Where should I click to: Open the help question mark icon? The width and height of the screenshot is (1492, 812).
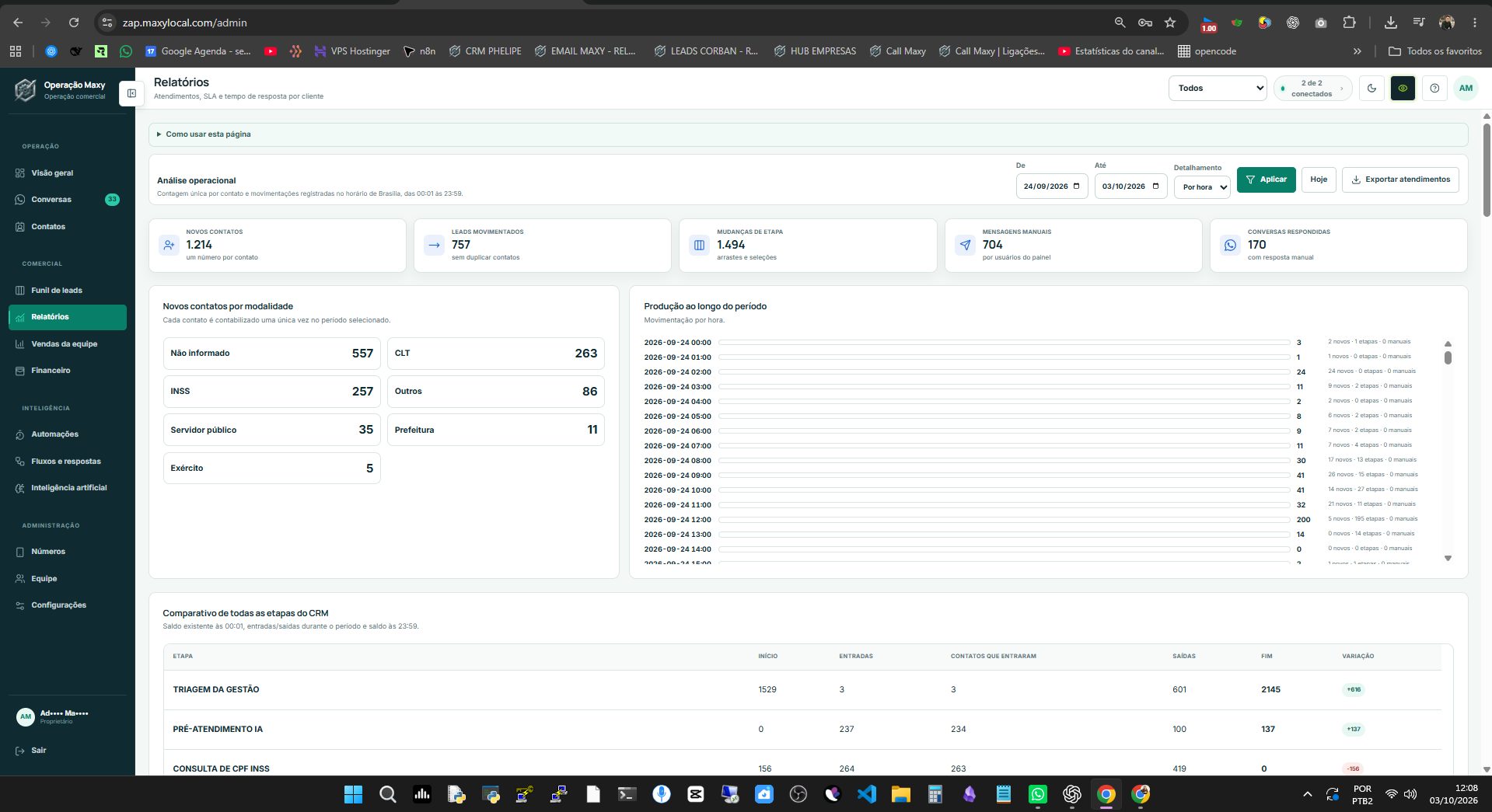pyautogui.click(x=1434, y=89)
